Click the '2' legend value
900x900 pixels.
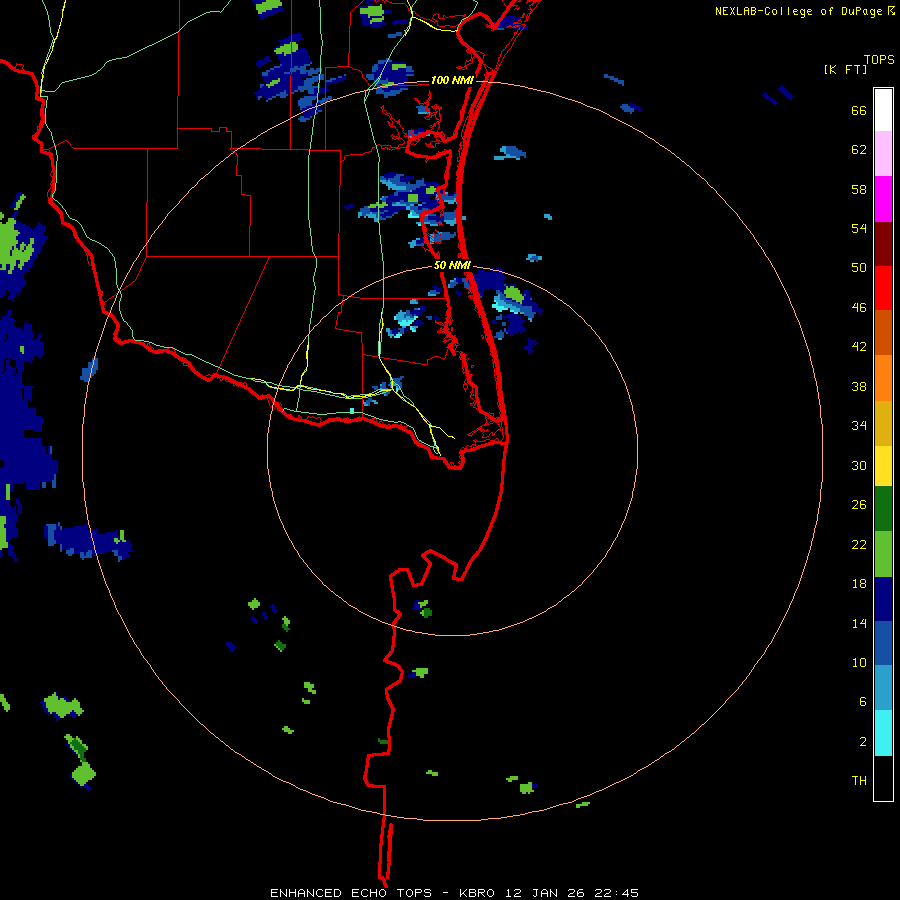[863, 742]
